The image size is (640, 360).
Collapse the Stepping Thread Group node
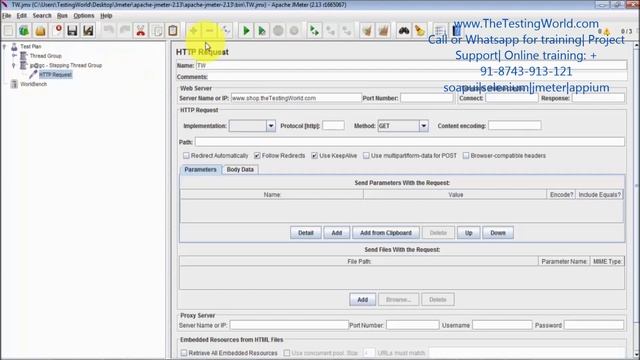tap(14, 65)
